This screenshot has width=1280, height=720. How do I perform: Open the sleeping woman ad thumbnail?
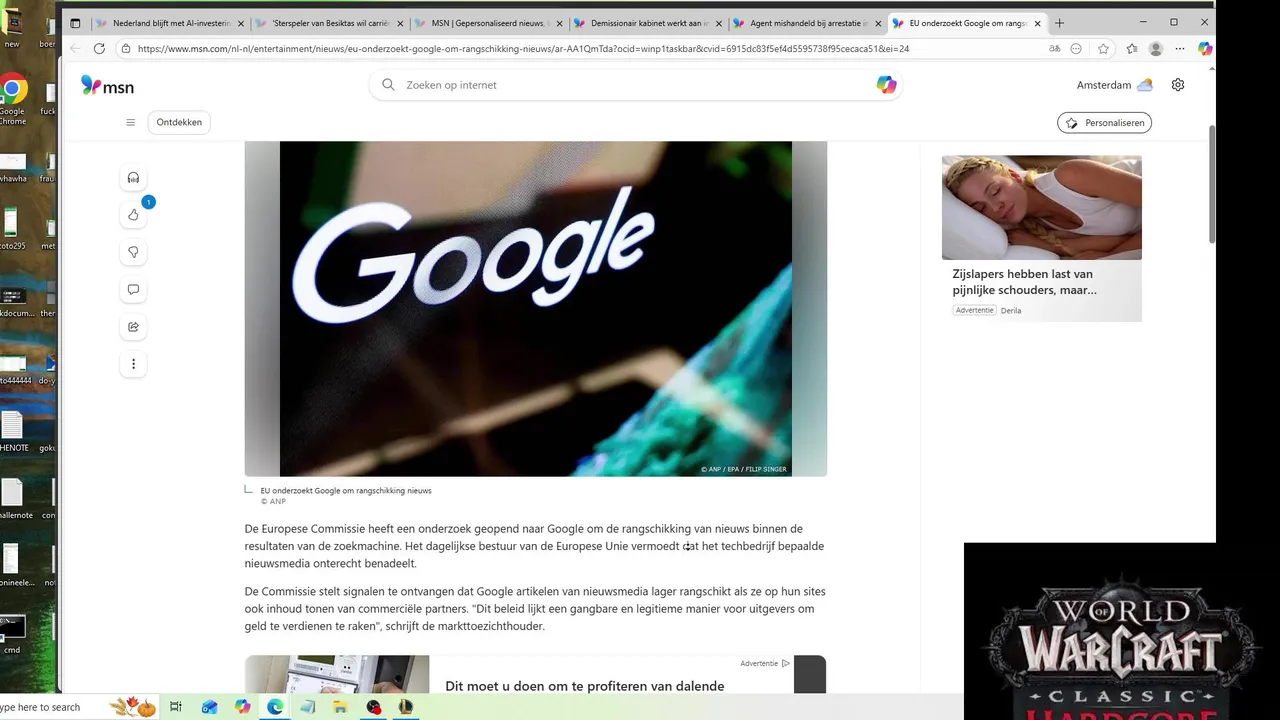(1041, 208)
